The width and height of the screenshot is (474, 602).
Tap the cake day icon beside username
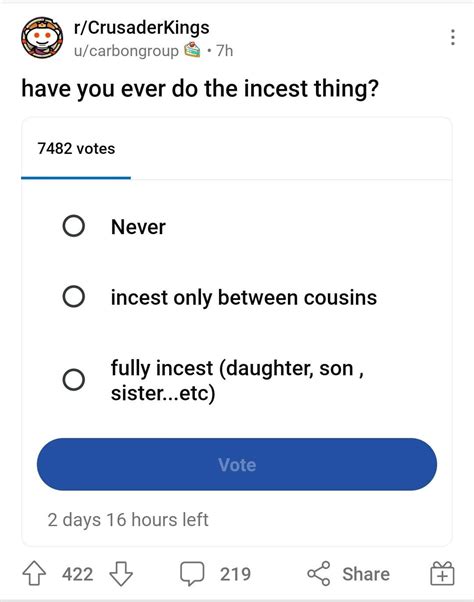click(193, 50)
